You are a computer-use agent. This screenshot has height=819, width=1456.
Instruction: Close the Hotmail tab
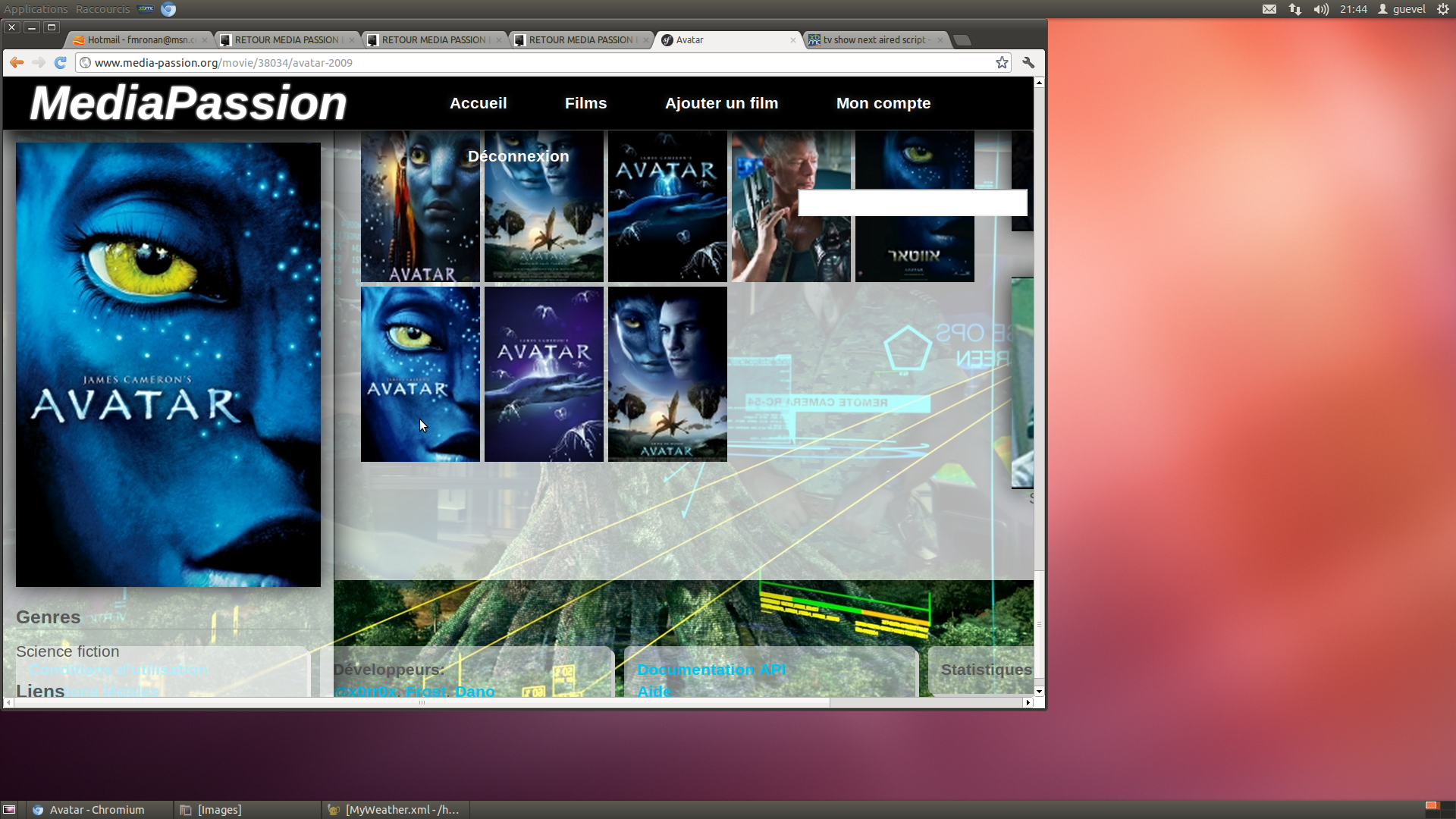[x=205, y=40]
